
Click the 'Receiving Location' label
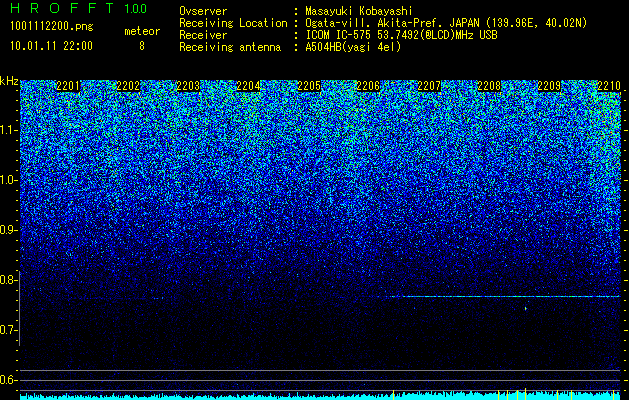tap(233, 23)
